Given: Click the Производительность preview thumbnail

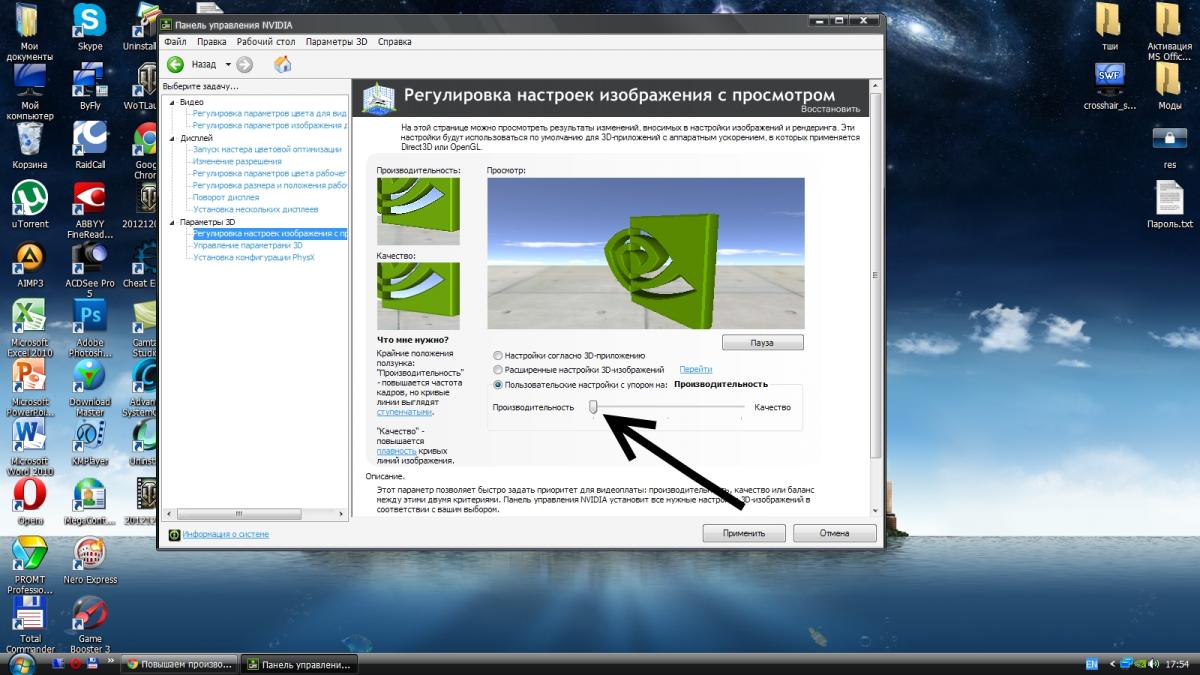Looking at the screenshot, I should coord(418,211).
